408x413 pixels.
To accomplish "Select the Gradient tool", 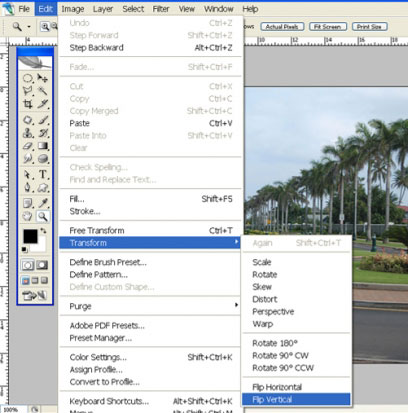I will [x=43, y=146].
